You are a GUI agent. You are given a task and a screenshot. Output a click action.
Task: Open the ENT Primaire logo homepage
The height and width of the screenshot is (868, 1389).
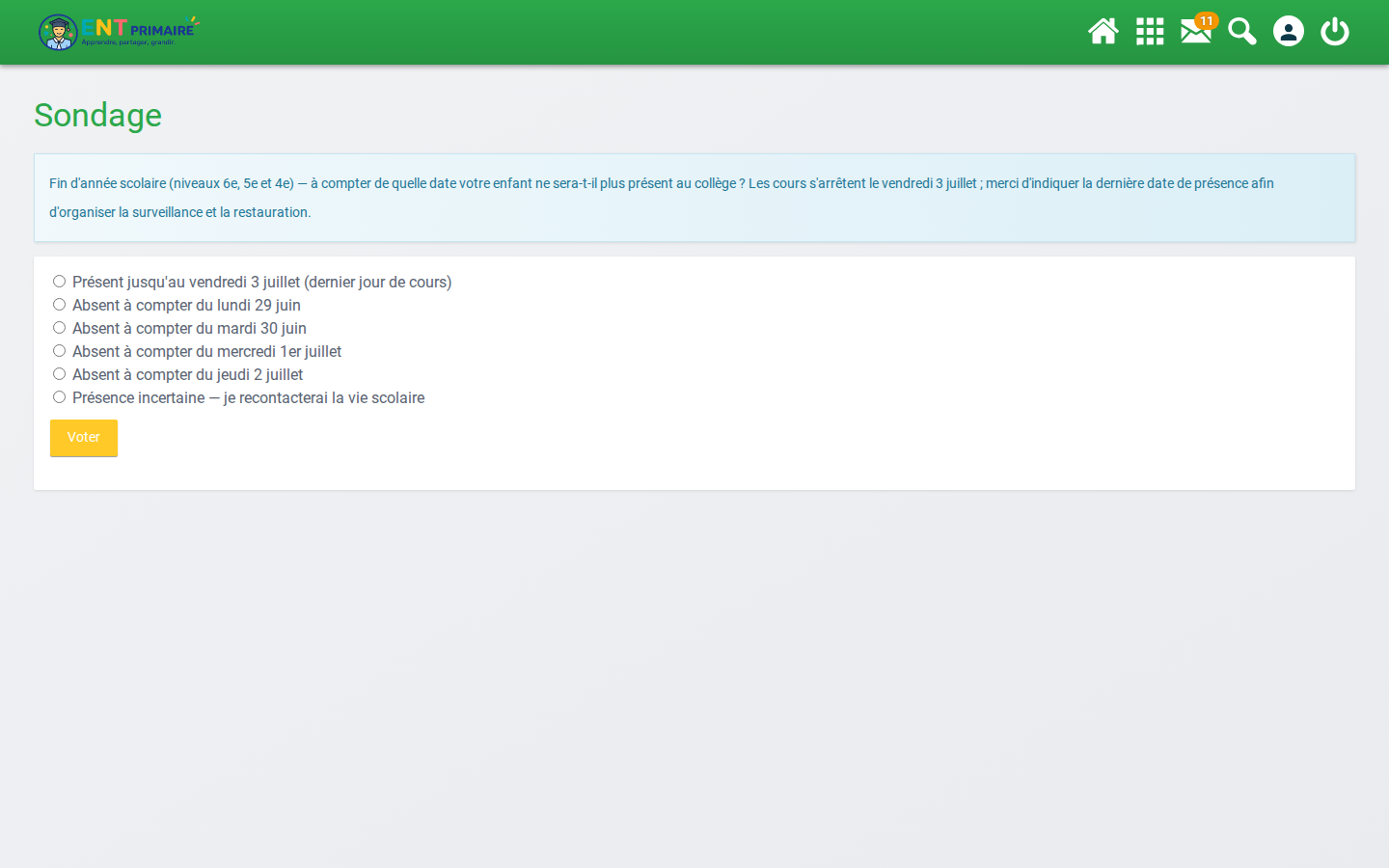click(119, 32)
